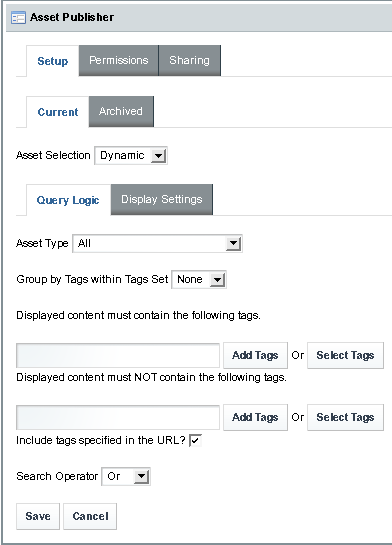392x545 pixels.
Task: Switch to the Setup tab
Action: tap(53, 61)
